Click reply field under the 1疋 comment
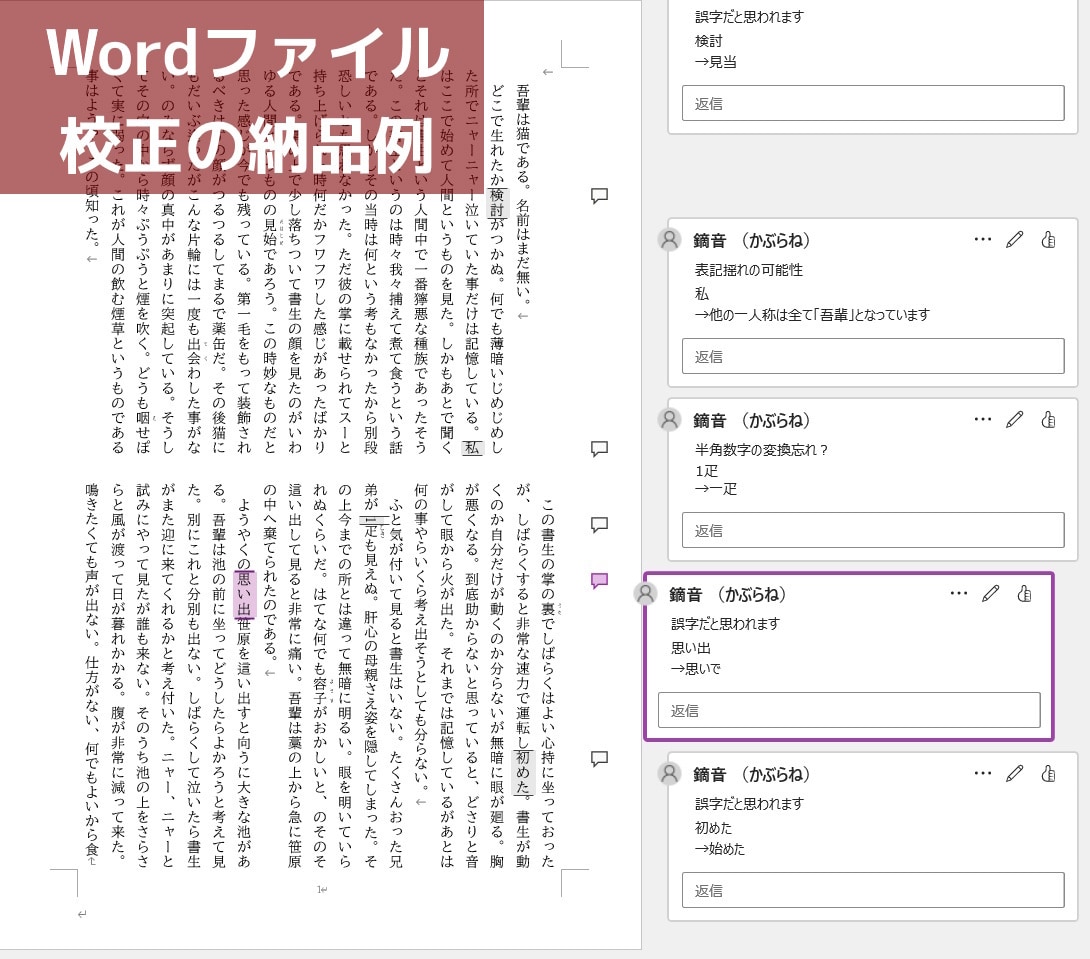The height and width of the screenshot is (959, 1090). click(x=873, y=530)
